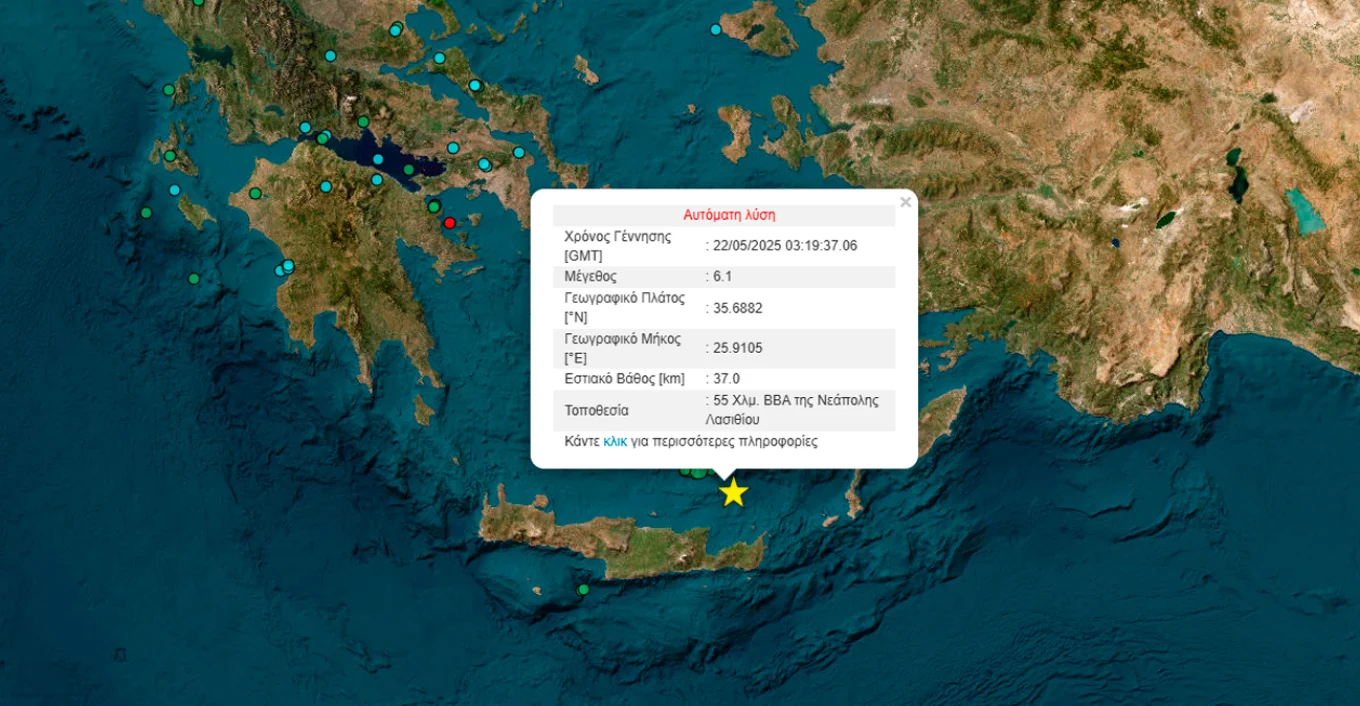This screenshot has height=706, width=1360.
Task: Click the cyan marker in the Corinthian Gulf
Action: (377, 158)
